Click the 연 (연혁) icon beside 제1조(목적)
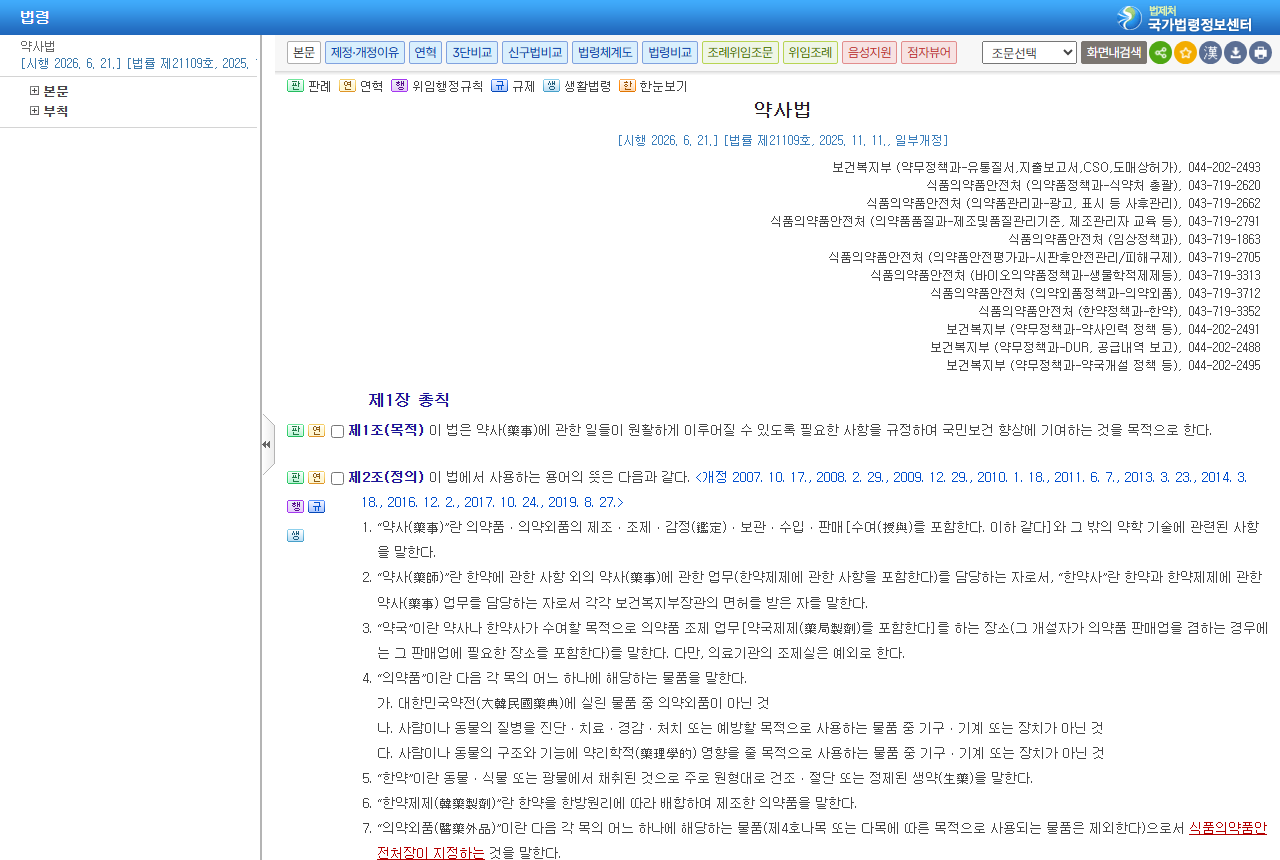 (x=316, y=431)
